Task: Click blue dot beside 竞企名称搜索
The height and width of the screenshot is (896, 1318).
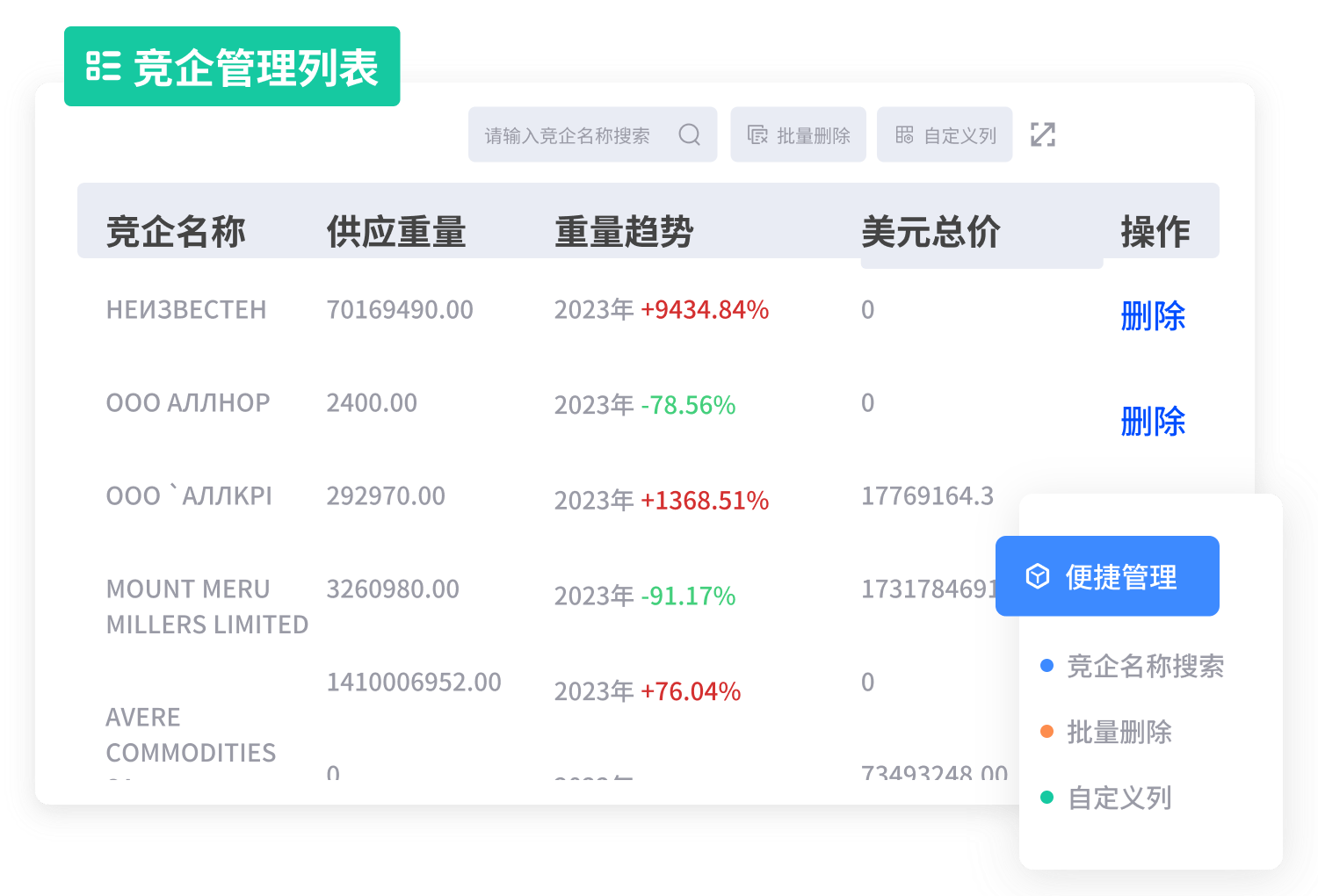Action: coord(1046,666)
